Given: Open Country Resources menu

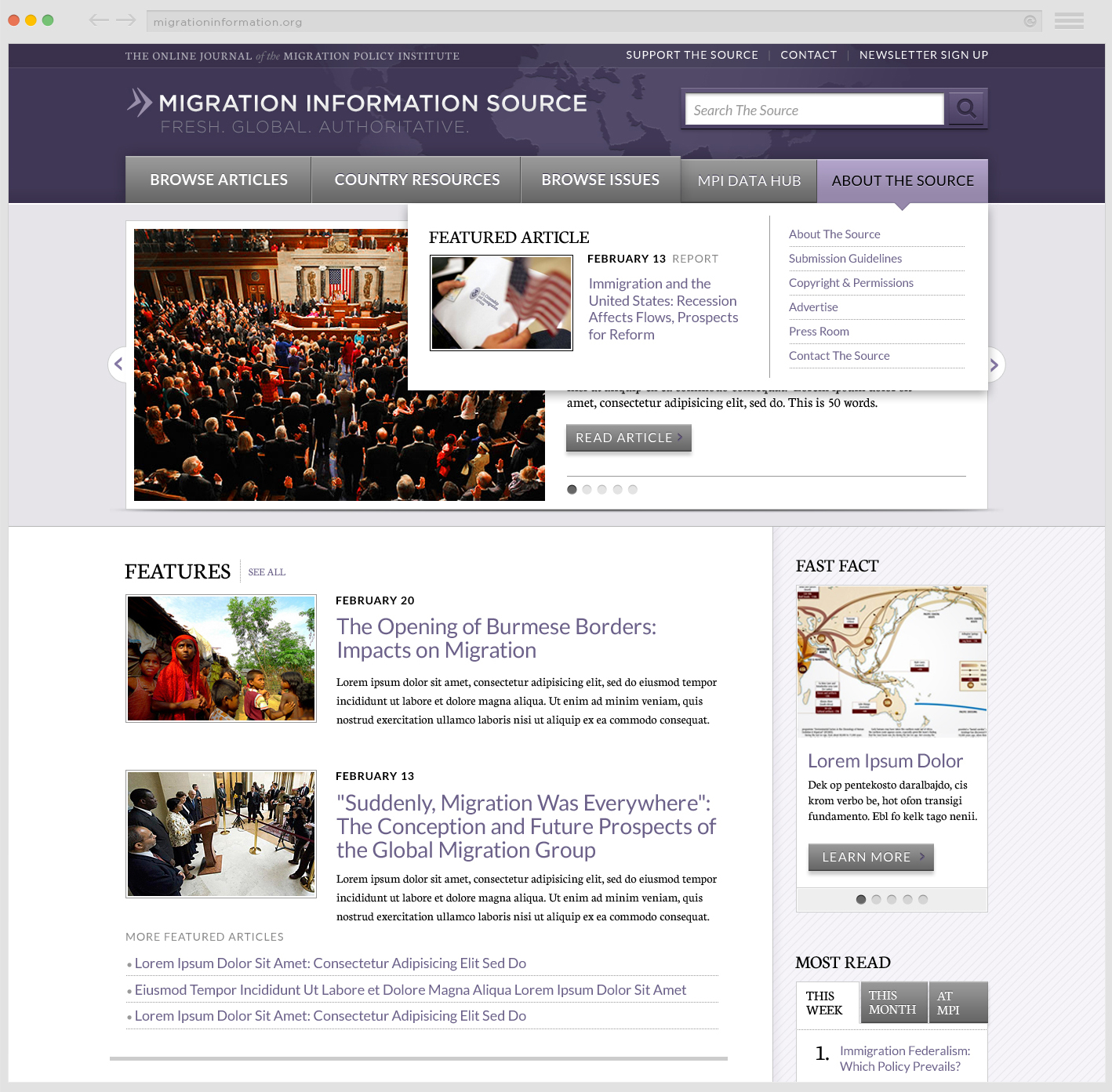Looking at the screenshot, I should (416, 180).
